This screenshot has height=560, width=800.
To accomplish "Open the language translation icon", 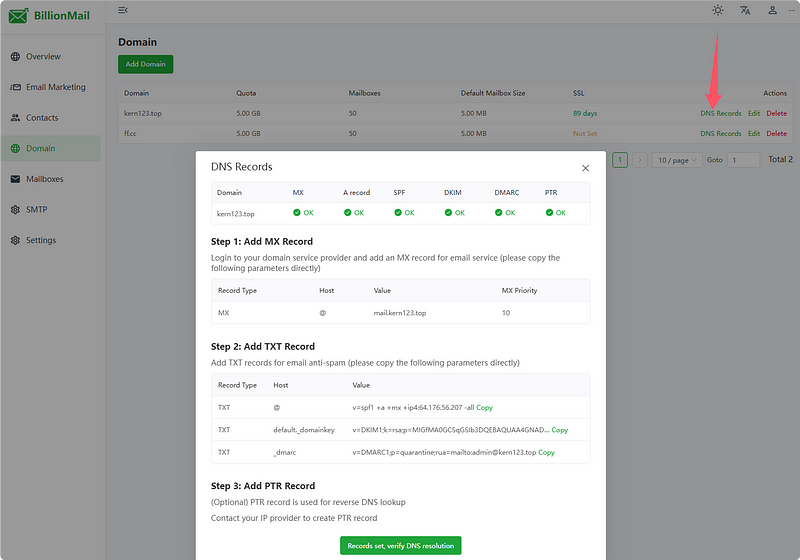I will click(745, 10).
